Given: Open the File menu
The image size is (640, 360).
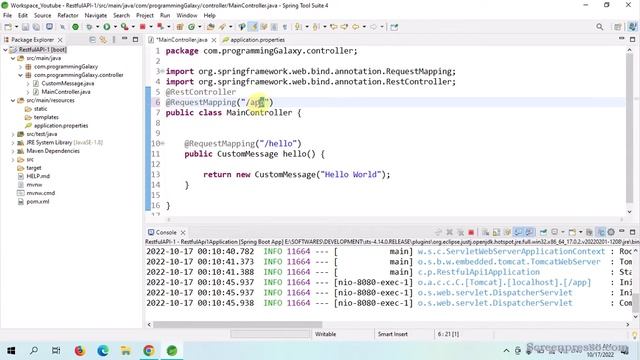Looking at the screenshot, I should coord(7,16).
